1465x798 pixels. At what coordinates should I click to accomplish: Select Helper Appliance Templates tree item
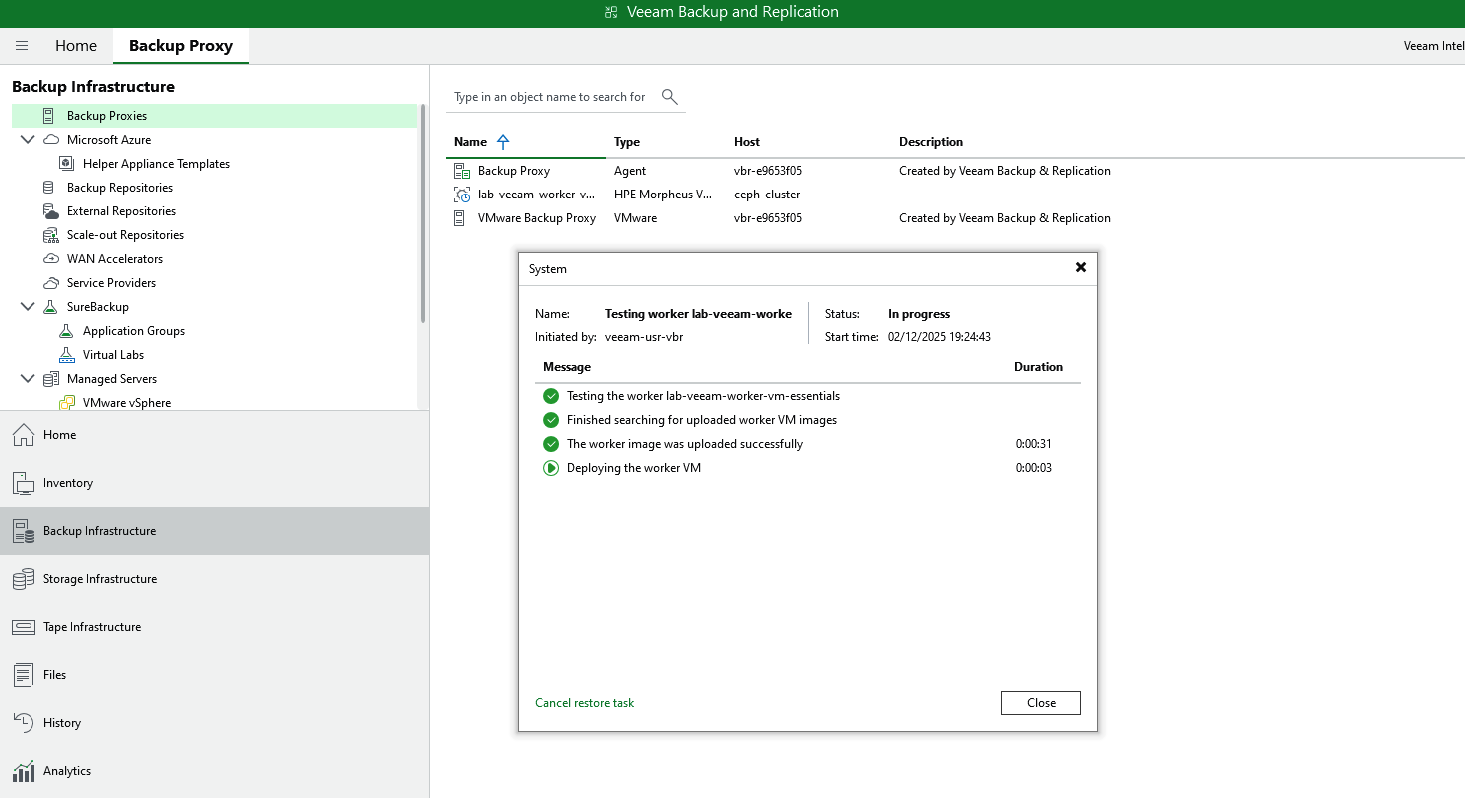pyautogui.click(x=156, y=164)
